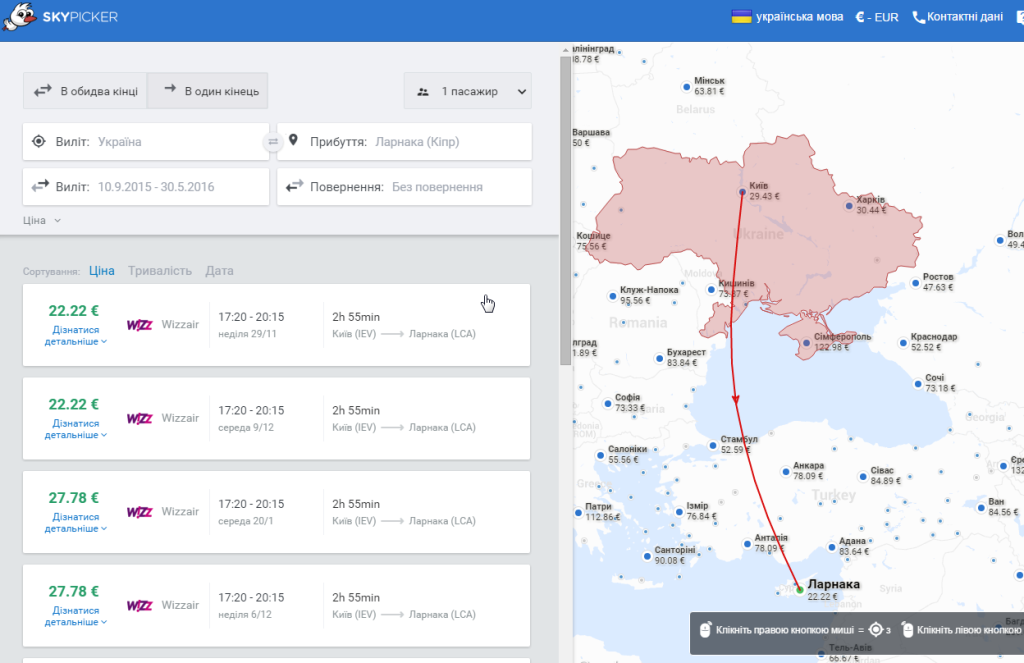The width and height of the screenshot is (1024, 663).
Task: Open the € - EUR currency selector
Action: pyautogui.click(x=877, y=17)
